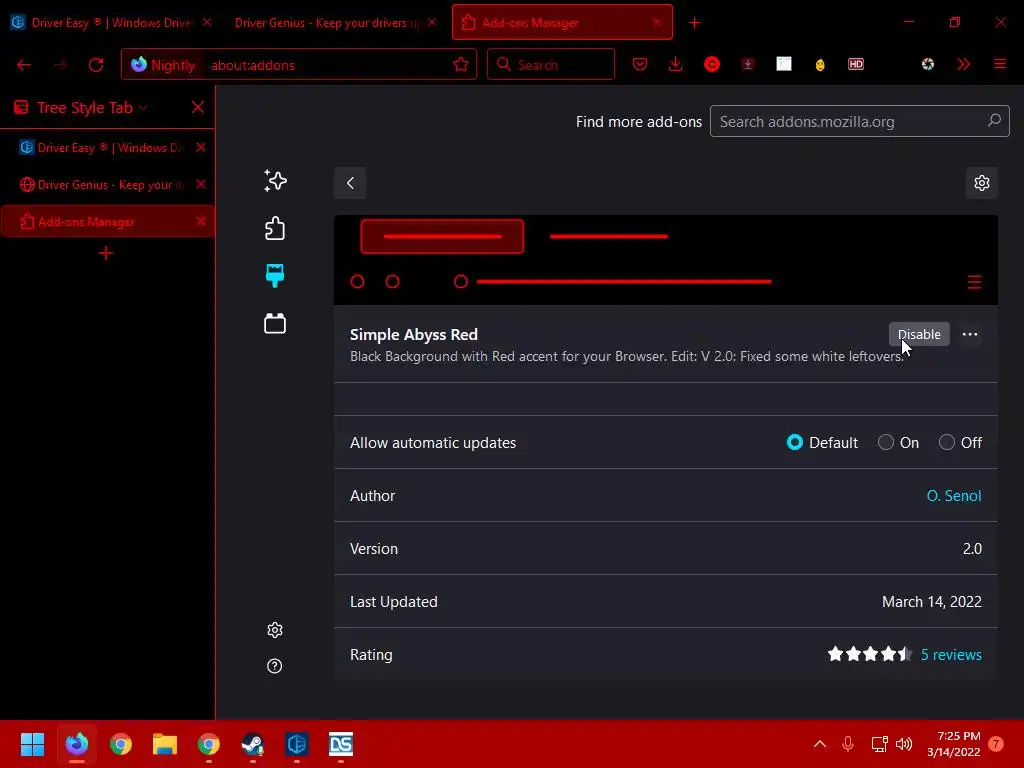Close the Driver Genius top tab
Viewport: 1024px width, 768px height.
coord(432,22)
